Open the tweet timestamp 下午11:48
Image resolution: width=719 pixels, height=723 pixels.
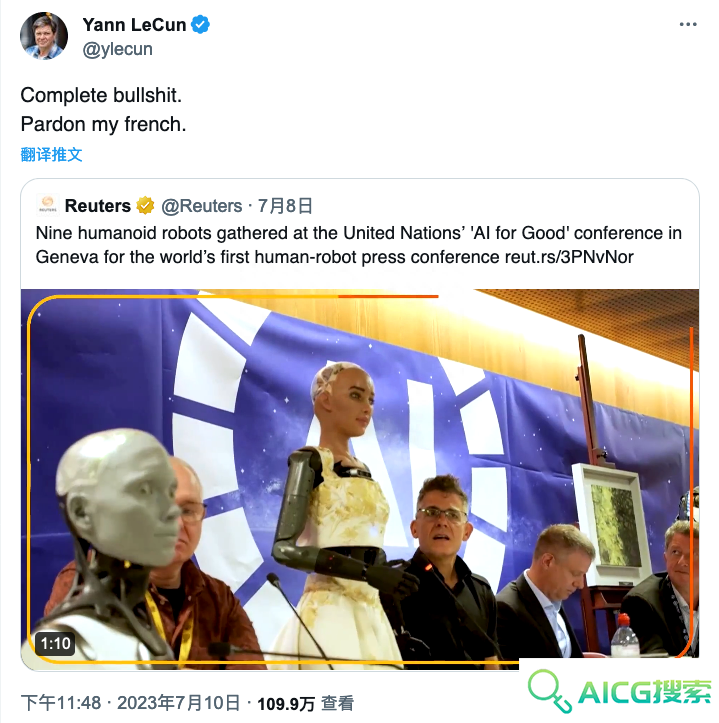(60, 703)
